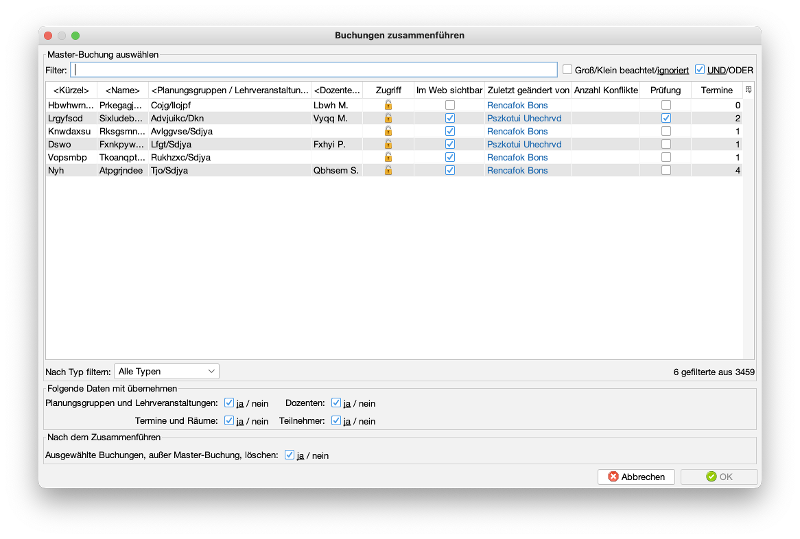The width and height of the screenshot is (800, 539).
Task: Click the Abbrechen button
Action: tap(636, 477)
